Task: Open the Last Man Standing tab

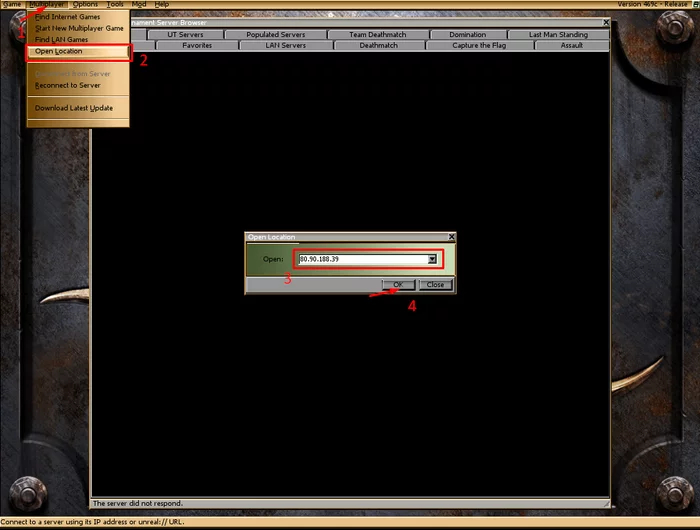Action: pyautogui.click(x=558, y=34)
